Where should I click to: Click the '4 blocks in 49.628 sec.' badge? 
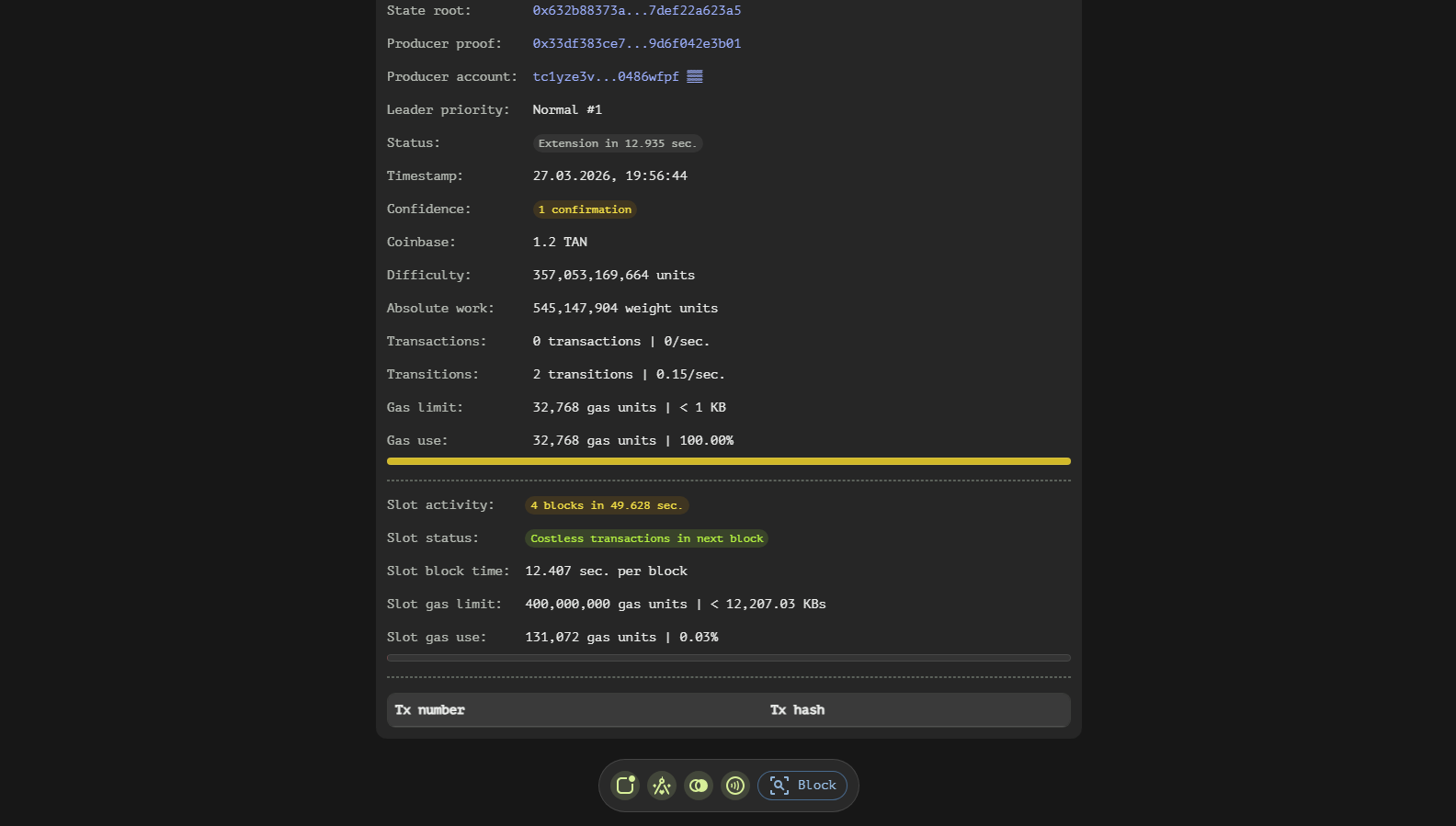point(606,505)
